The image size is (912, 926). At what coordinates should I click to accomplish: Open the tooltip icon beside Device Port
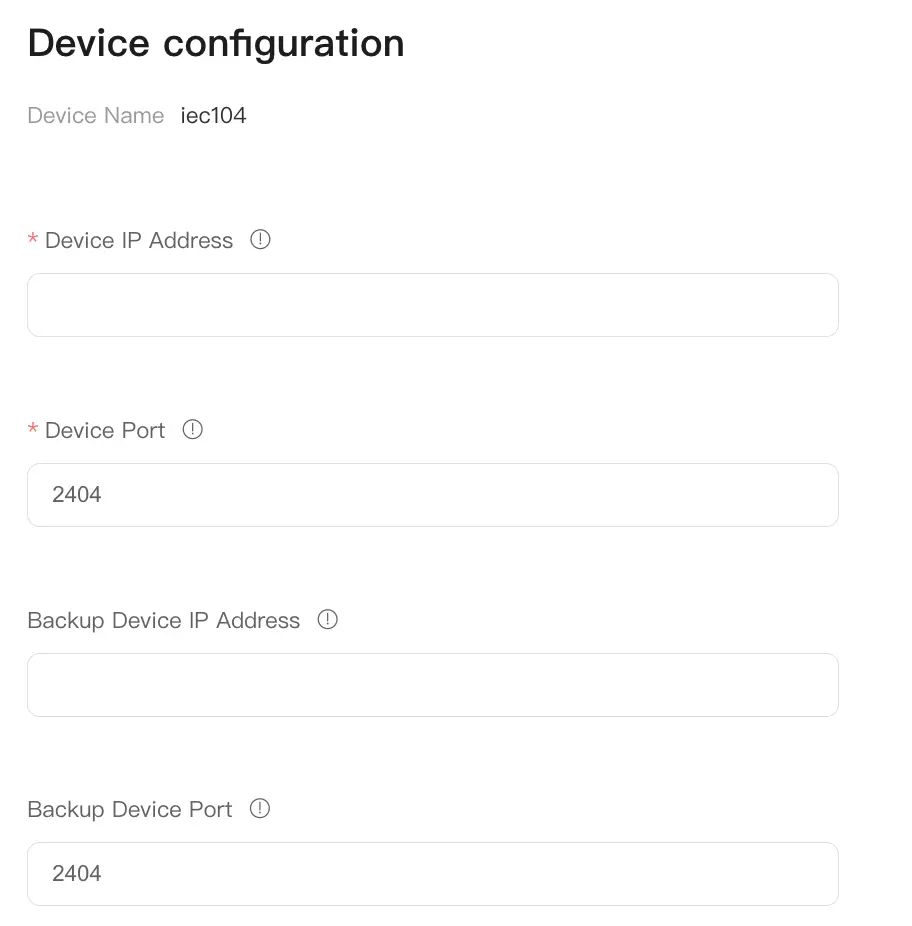192,429
